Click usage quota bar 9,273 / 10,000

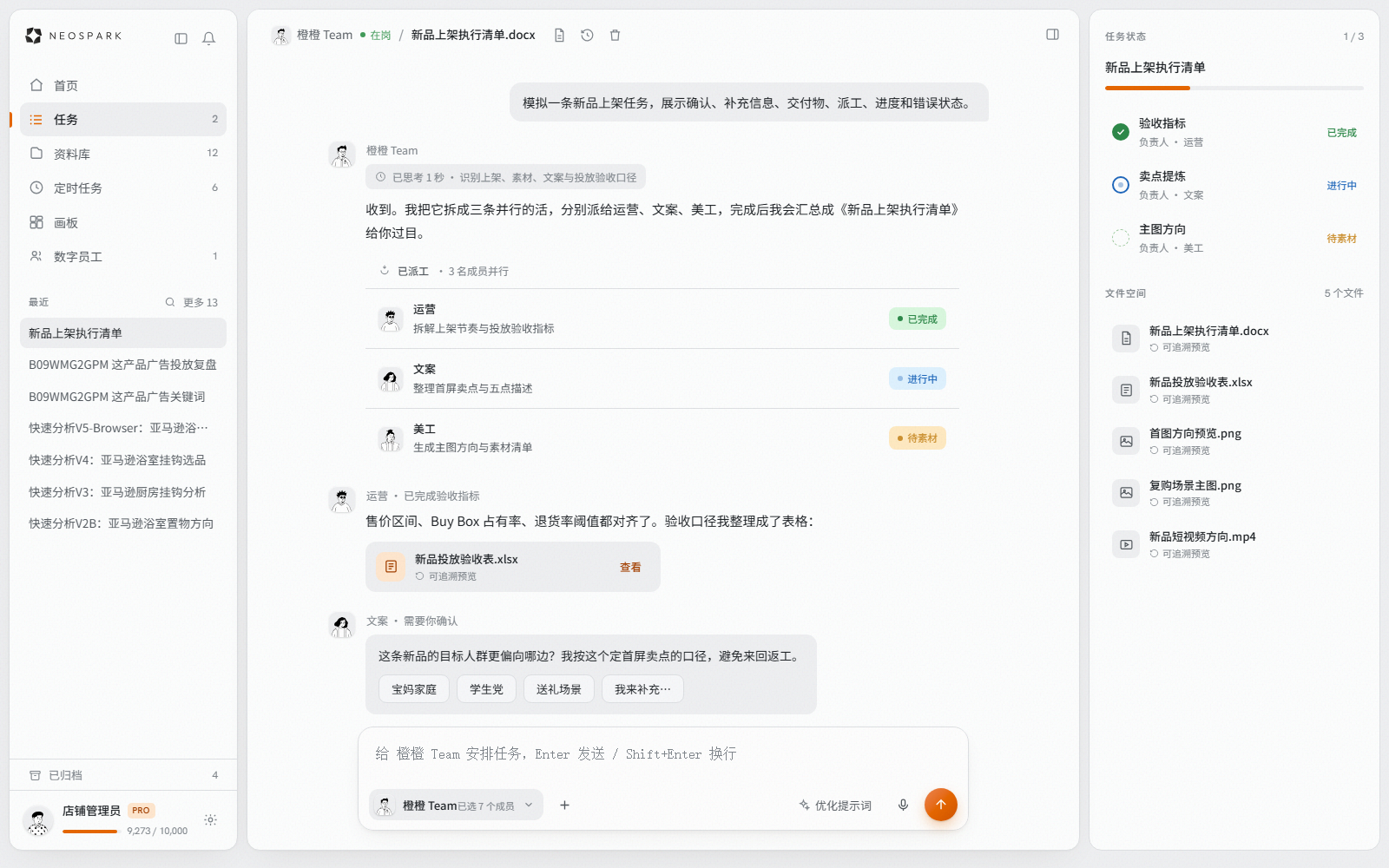[89, 831]
